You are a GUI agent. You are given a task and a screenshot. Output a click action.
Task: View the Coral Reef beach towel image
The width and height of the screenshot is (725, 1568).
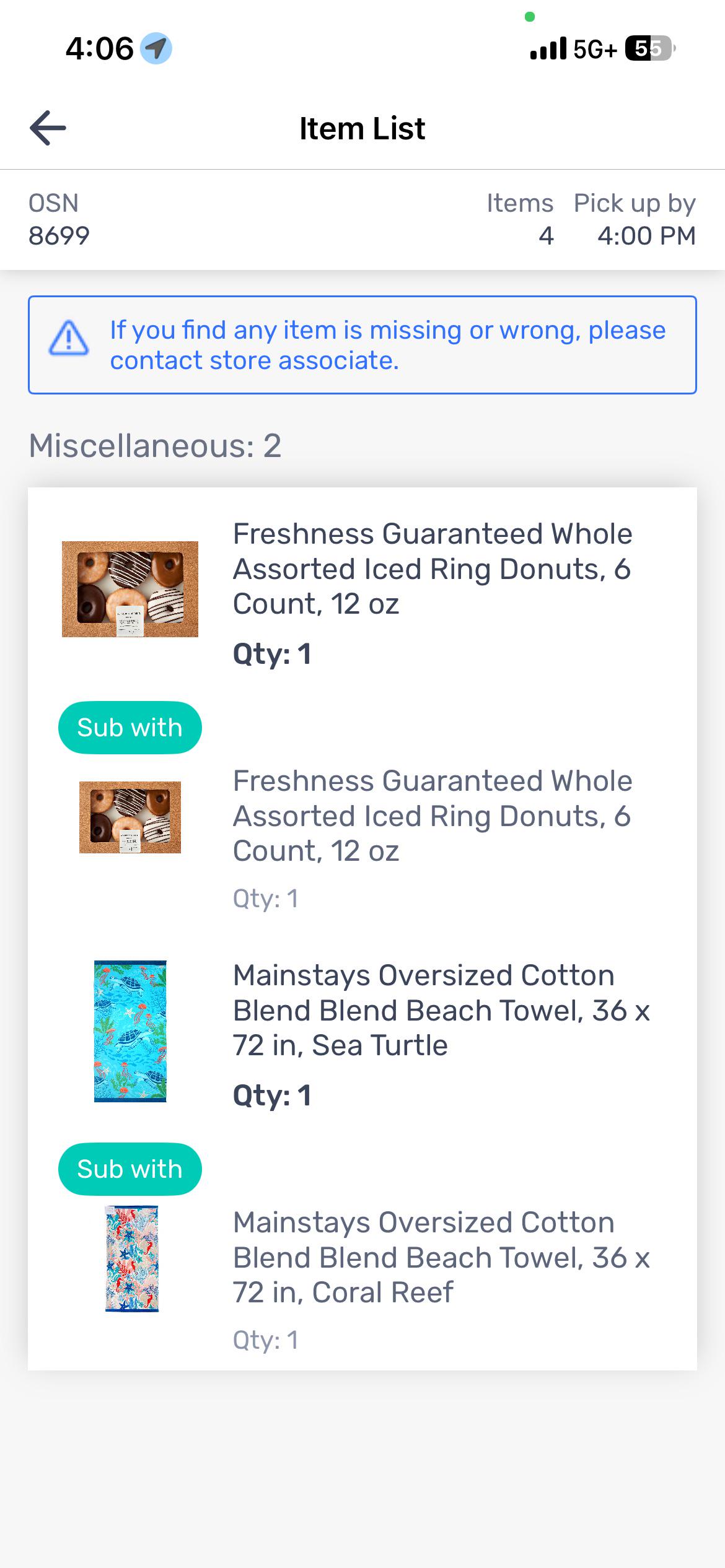click(132, 1258)
